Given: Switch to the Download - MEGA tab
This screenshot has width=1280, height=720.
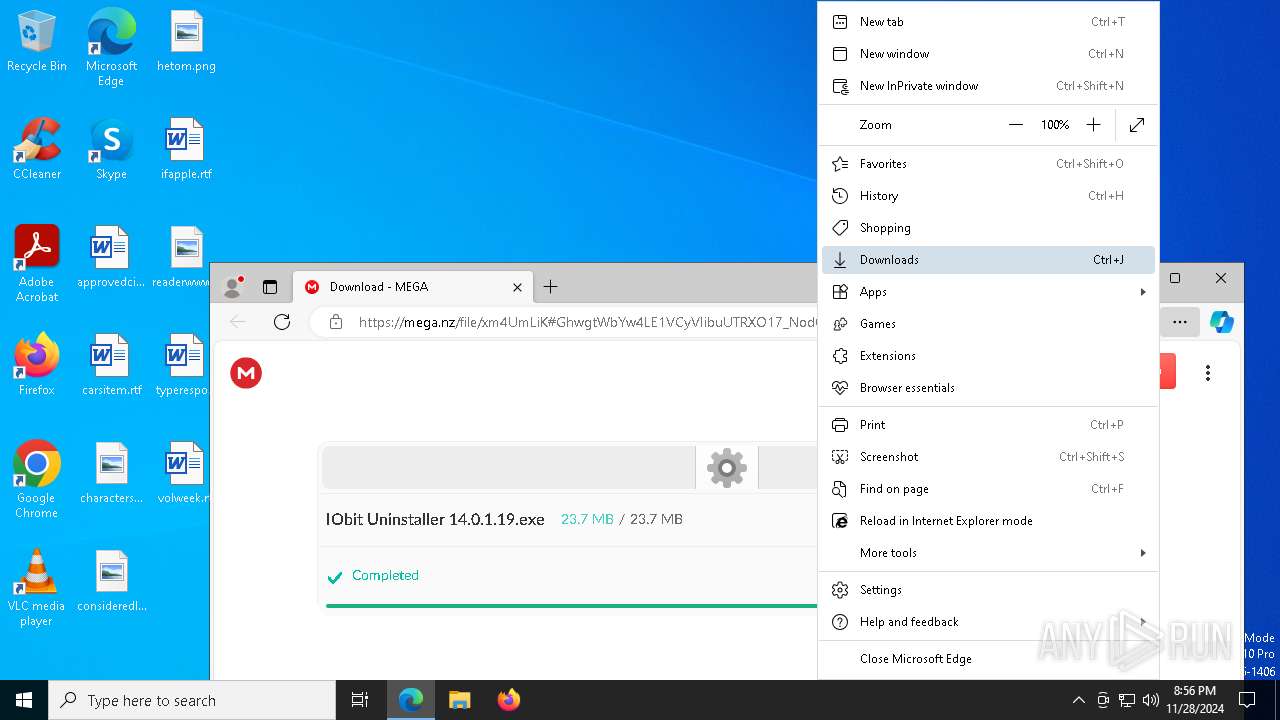Looking at the screenshot, I should 412,287.
